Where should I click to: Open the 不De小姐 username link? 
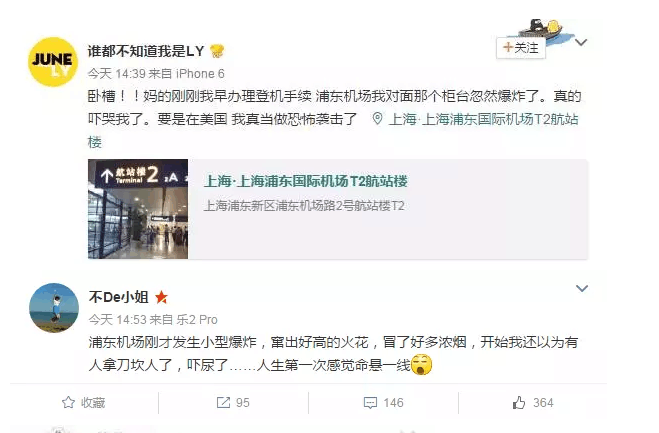(x=119, y=297)
